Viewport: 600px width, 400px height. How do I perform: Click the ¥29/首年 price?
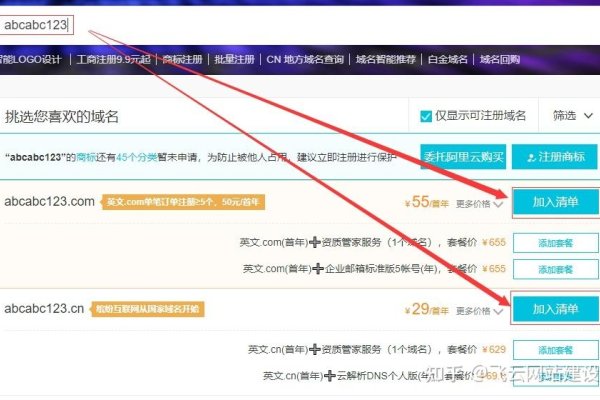427,309
